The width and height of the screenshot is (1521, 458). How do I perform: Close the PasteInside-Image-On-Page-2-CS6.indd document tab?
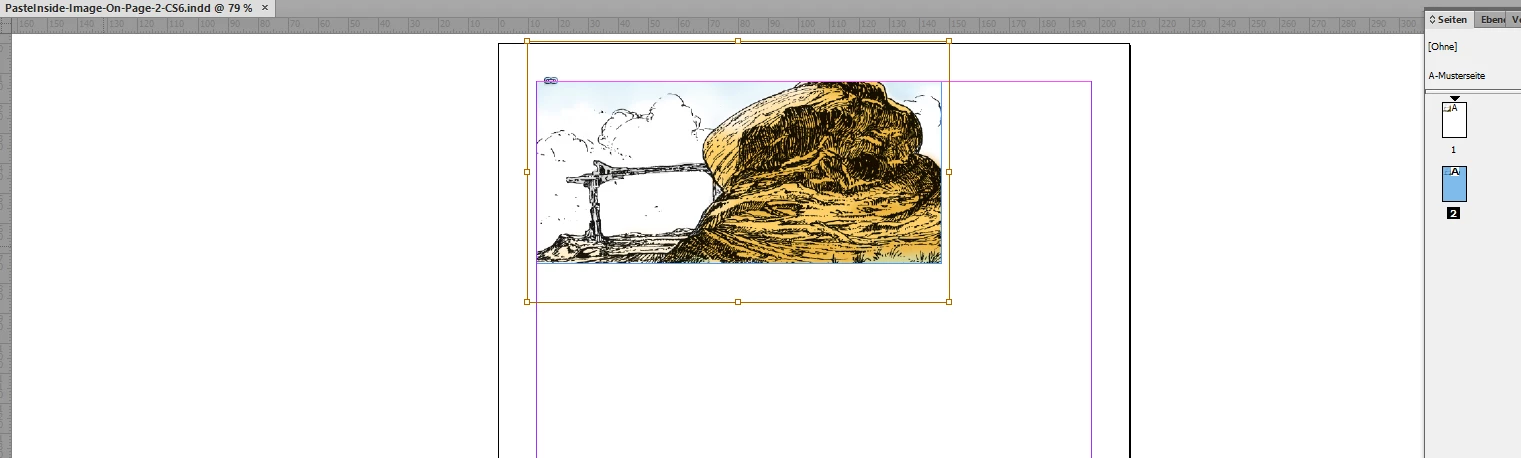(265, 7)
